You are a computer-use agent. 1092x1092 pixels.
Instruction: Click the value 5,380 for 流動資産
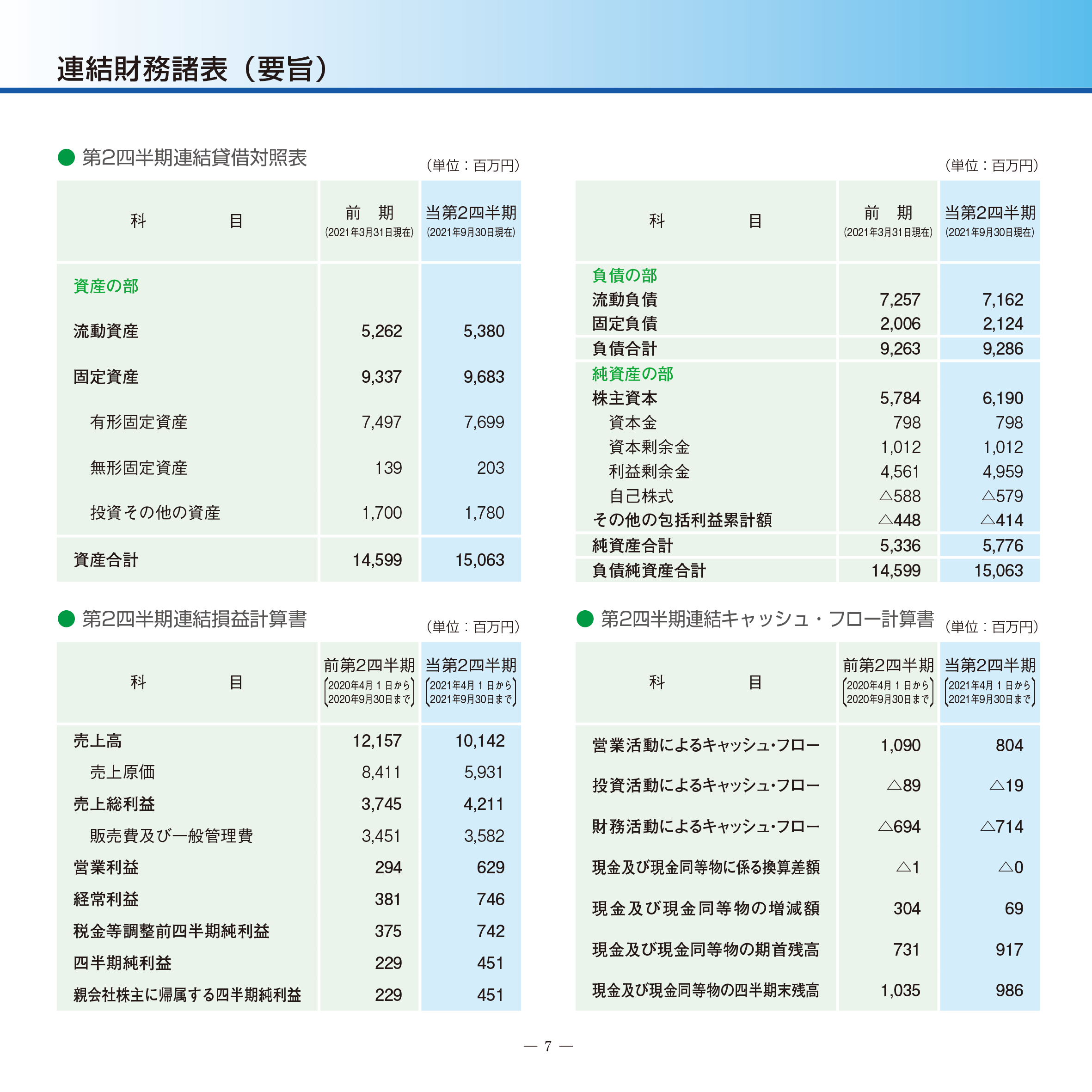(484, 331)
